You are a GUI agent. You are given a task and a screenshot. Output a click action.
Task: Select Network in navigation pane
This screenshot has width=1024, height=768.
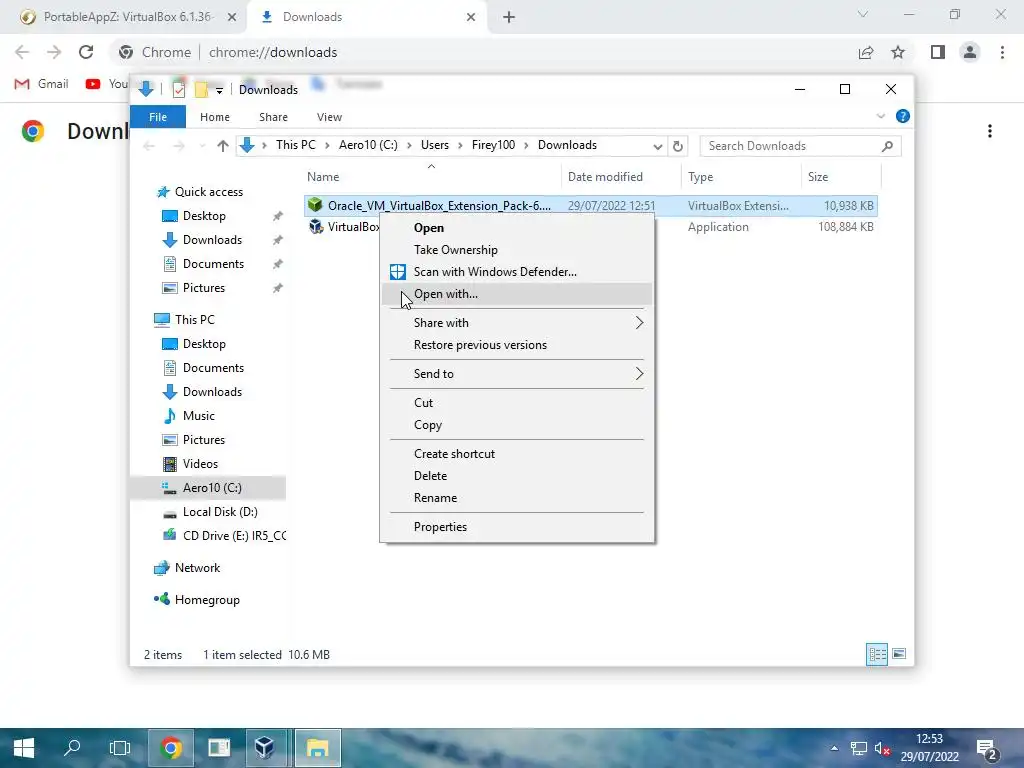click(x=197, y=568)
